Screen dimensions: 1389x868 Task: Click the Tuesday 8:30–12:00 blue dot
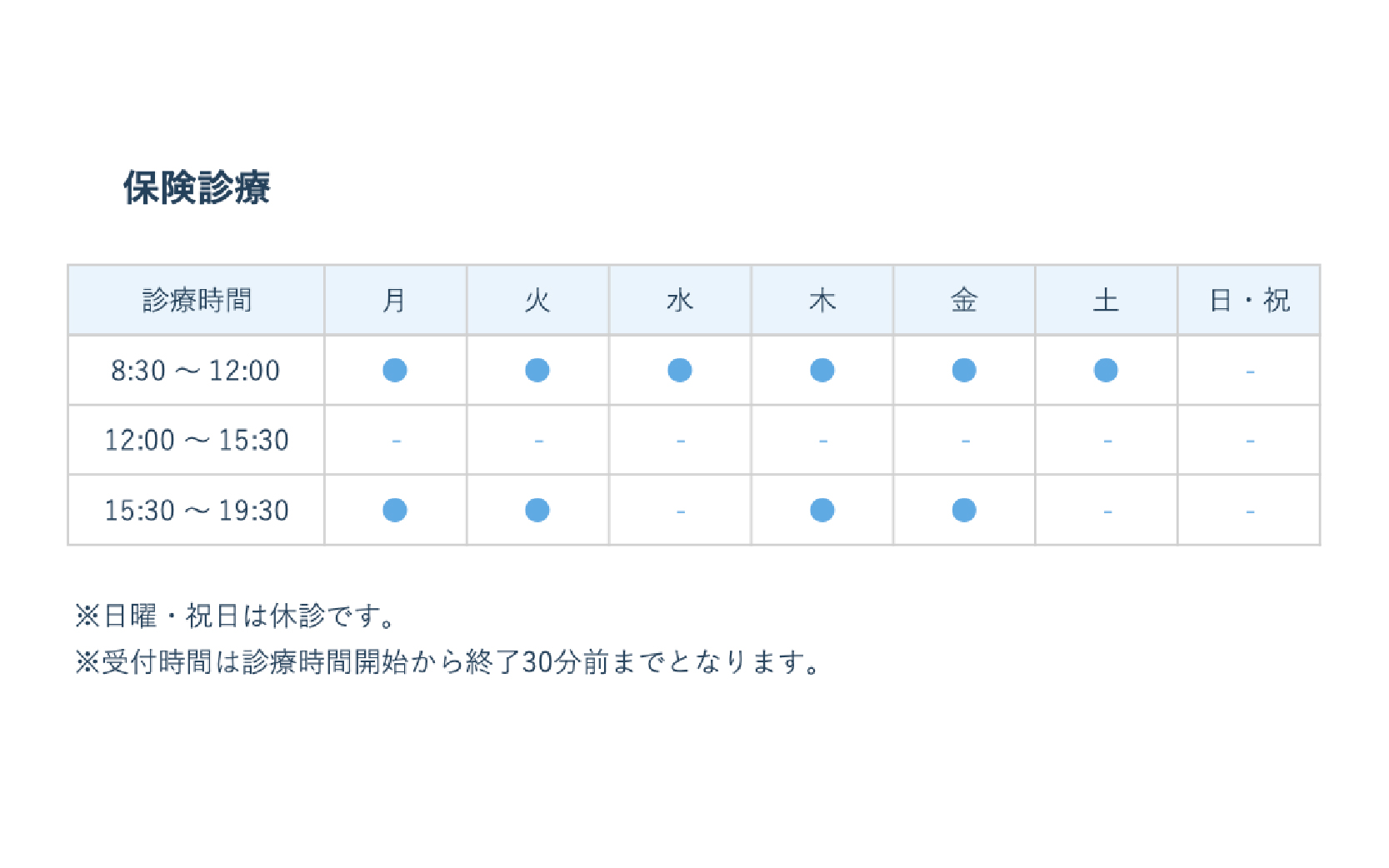(x=537, y=370)
